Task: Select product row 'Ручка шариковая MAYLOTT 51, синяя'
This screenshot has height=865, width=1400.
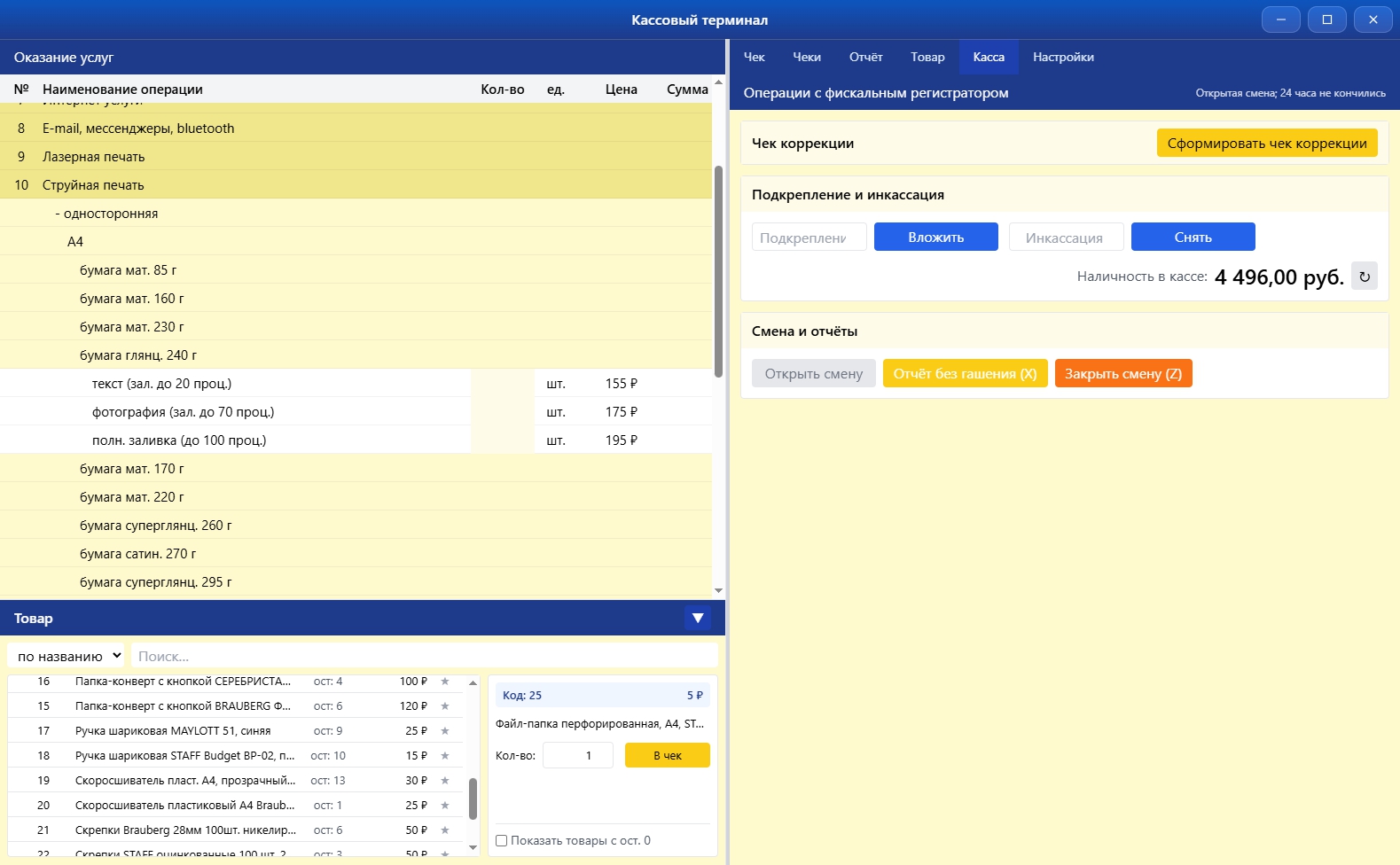Action: point(236,731)
